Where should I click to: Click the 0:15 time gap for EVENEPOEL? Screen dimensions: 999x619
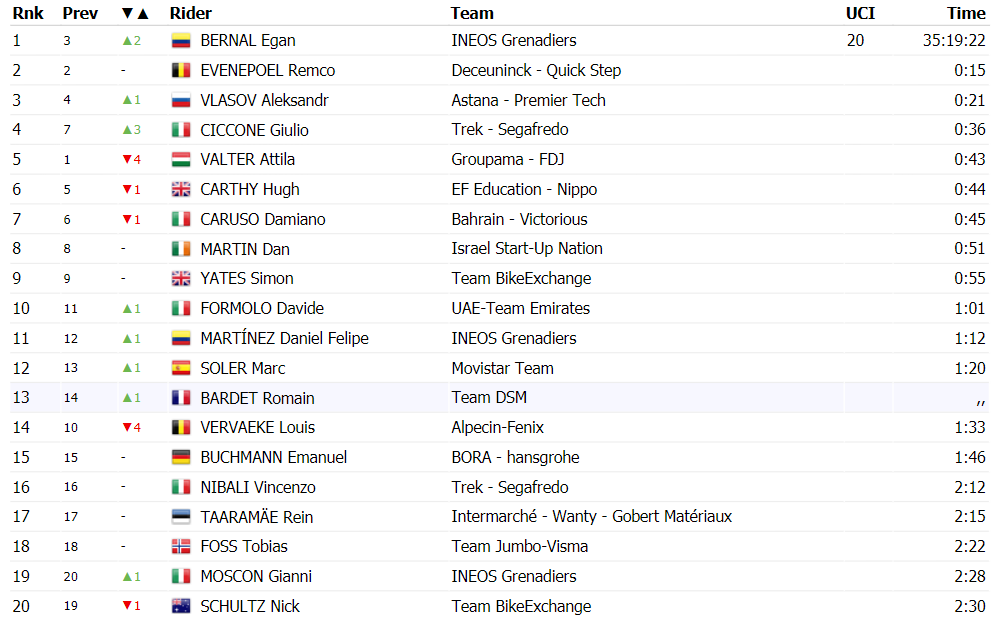tap(970, 71)
